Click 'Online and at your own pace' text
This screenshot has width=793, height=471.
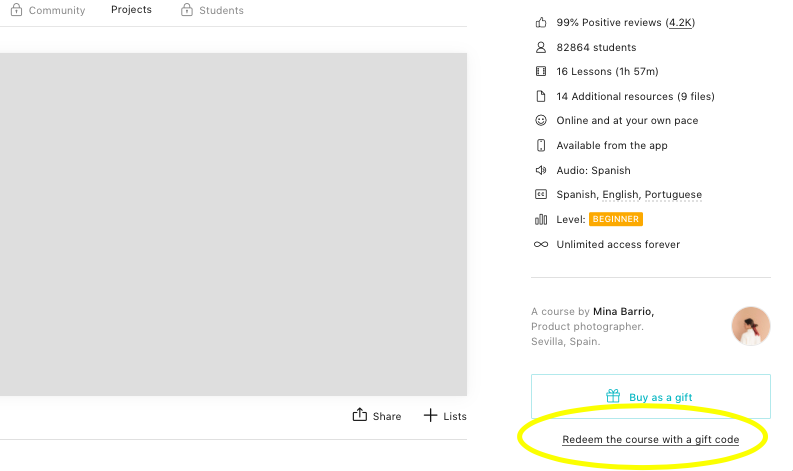click(x=627, y=120)
